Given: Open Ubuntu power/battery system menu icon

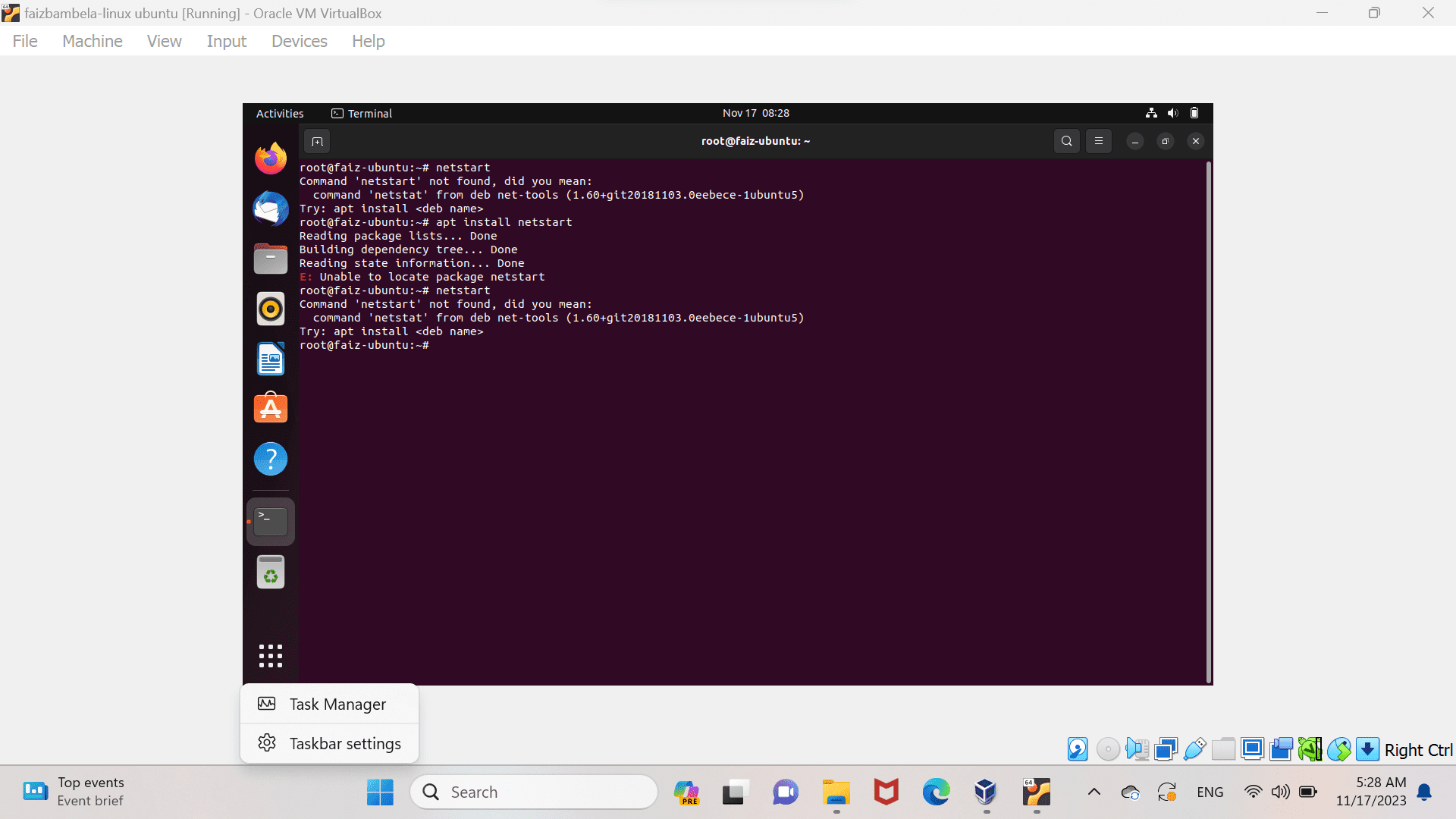Looking at the screenshot, I should [1194, 113].
